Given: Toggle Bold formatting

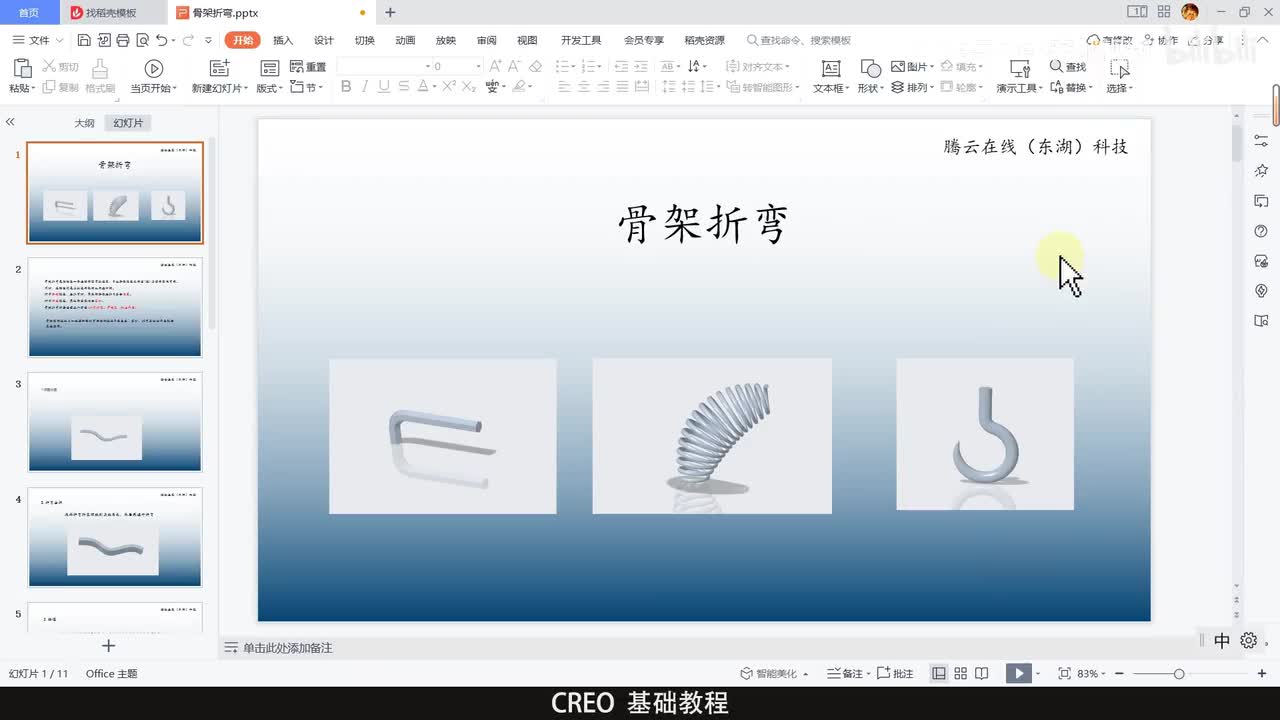Looking at the screenshot, I should click(346, 87).
